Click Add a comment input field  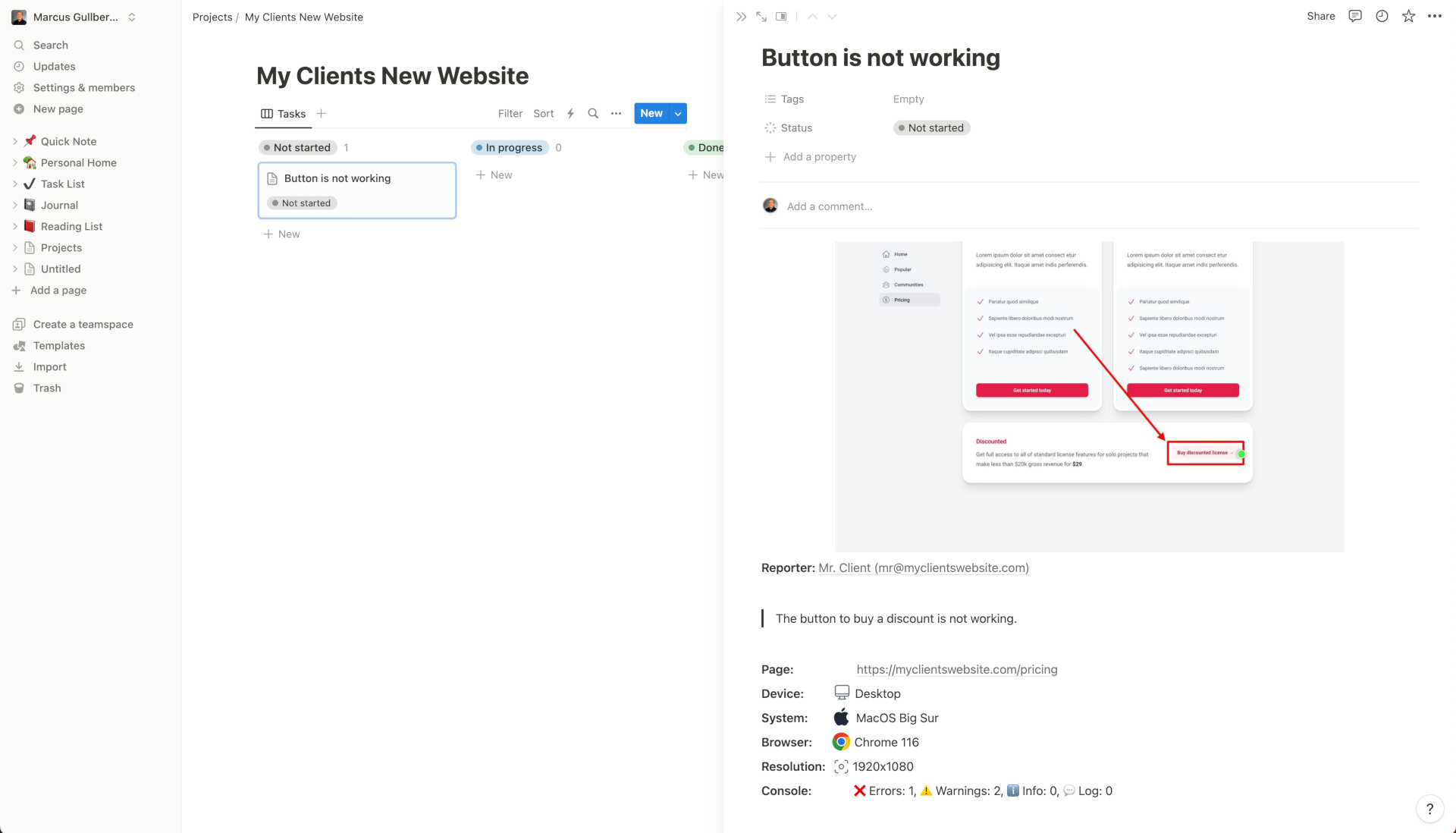830,206
